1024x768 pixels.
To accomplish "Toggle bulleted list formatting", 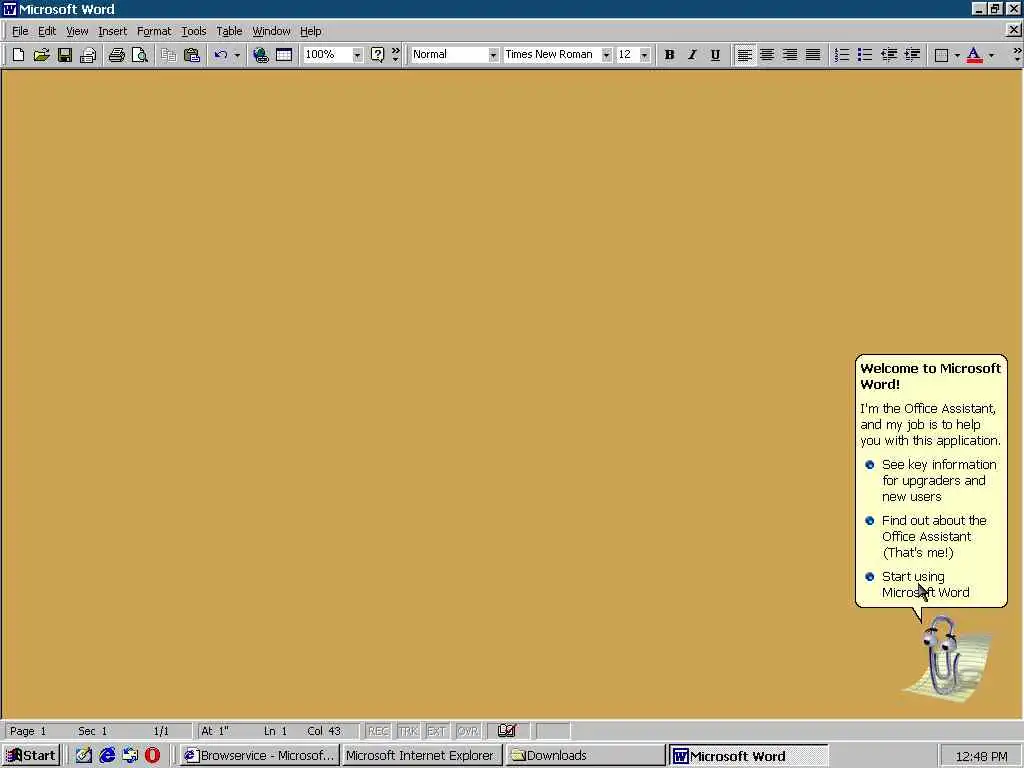I will coord(865,55).
